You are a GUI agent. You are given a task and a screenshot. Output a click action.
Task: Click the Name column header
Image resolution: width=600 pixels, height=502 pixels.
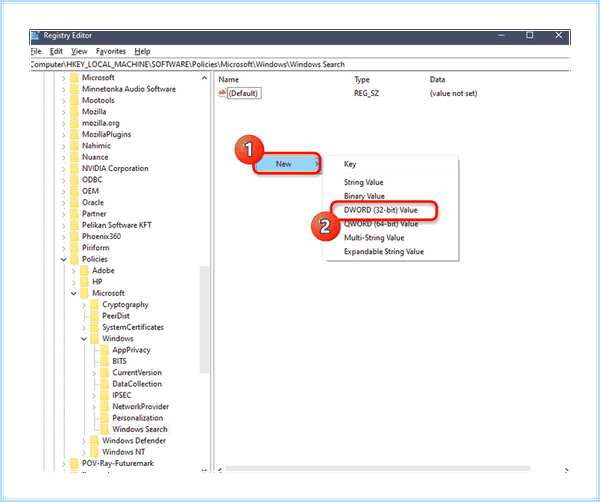click(229, 80)
